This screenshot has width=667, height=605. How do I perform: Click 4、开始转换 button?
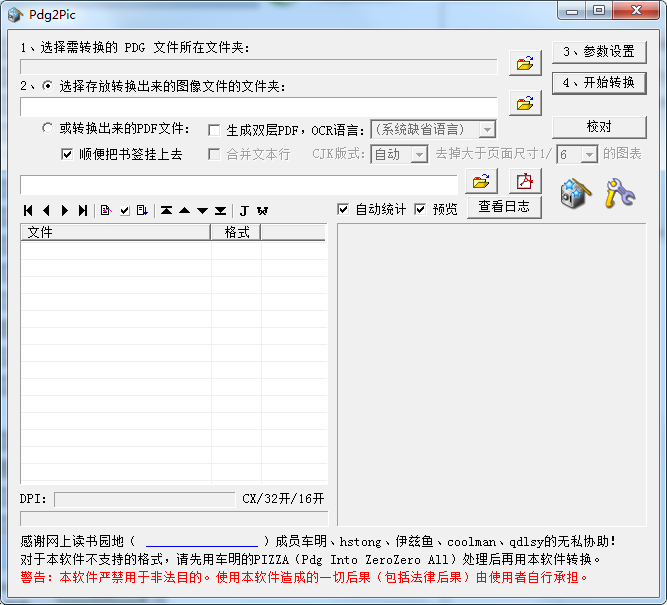pos(599,83)
